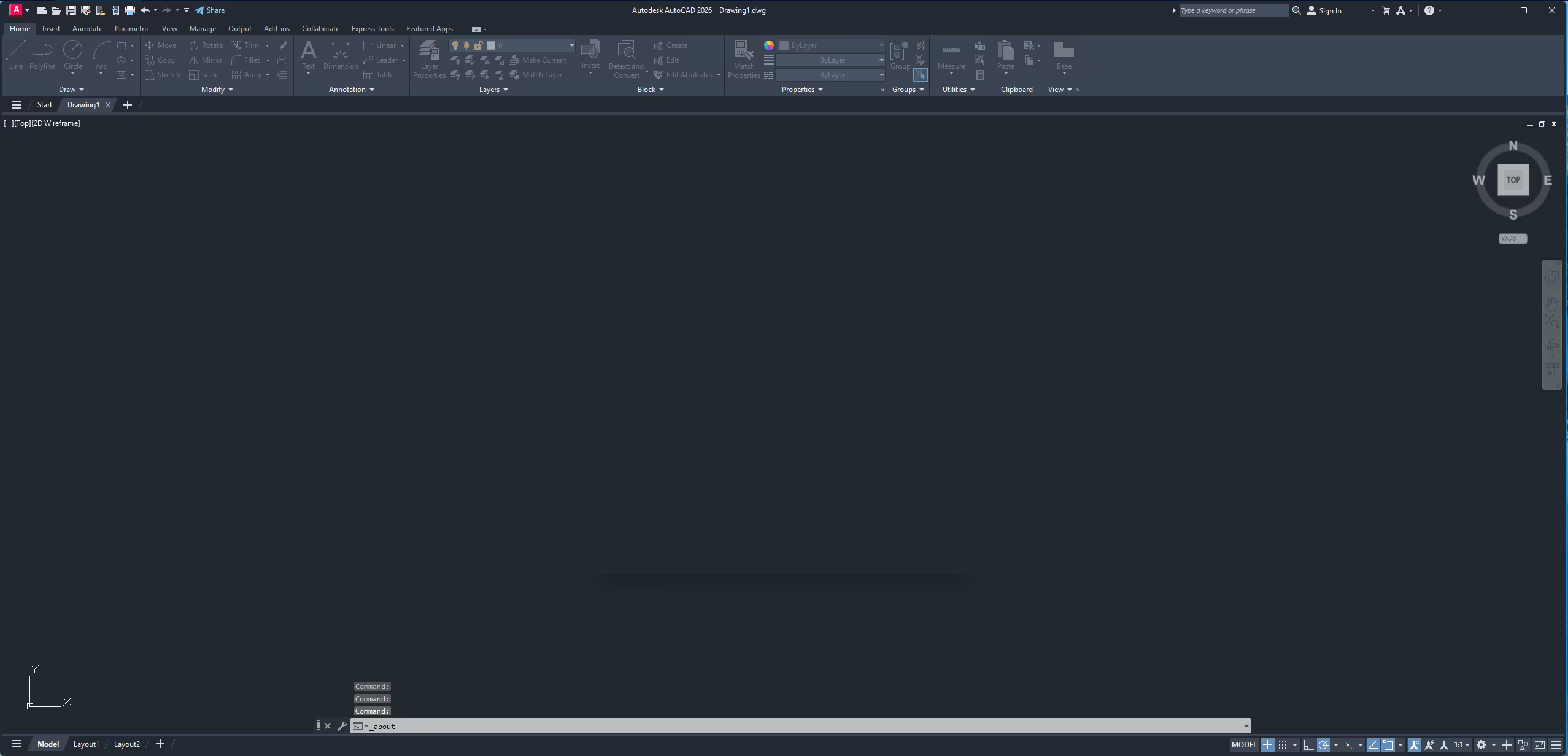Switch to the Annotate ribbon tab
Image resolution: width=1568 pixels, height=756 pixels.
click(x=87, y=28)
